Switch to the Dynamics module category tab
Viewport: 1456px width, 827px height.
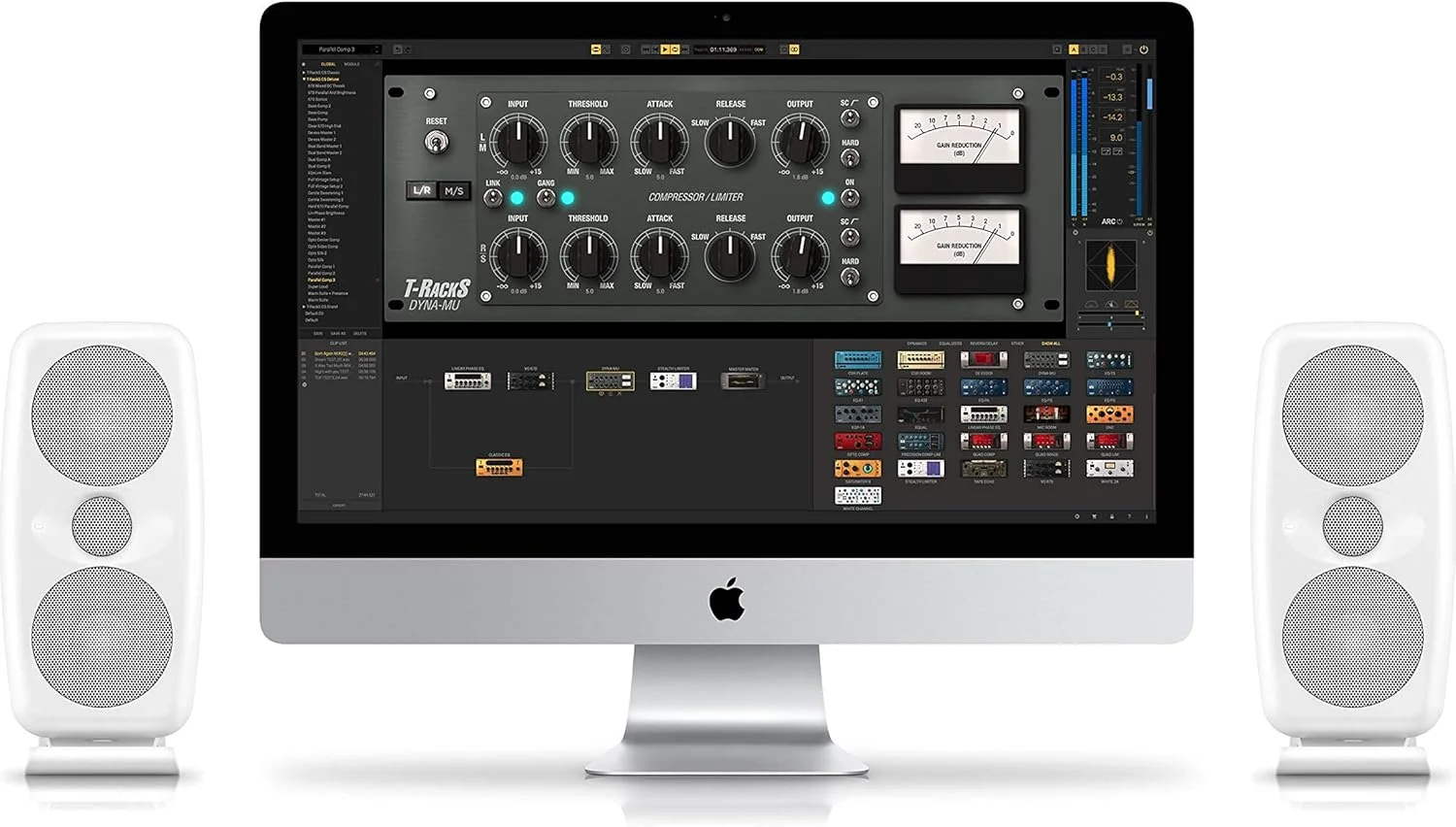(917, 344)
